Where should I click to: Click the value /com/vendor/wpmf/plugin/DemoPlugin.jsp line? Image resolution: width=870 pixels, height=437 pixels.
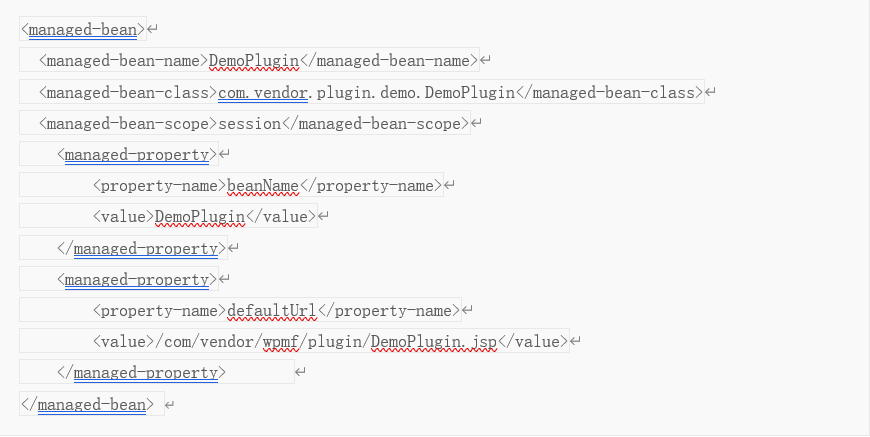tap(295, 341)
